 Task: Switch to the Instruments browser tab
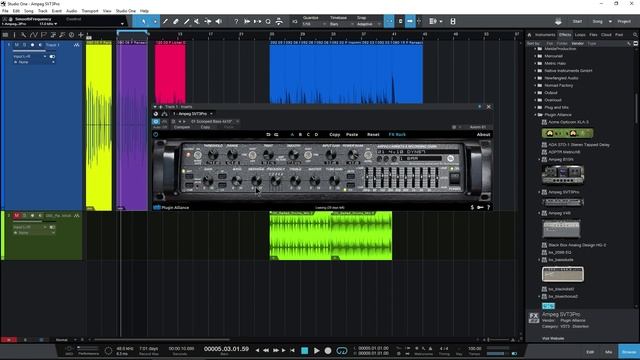[x=545, y=35]
